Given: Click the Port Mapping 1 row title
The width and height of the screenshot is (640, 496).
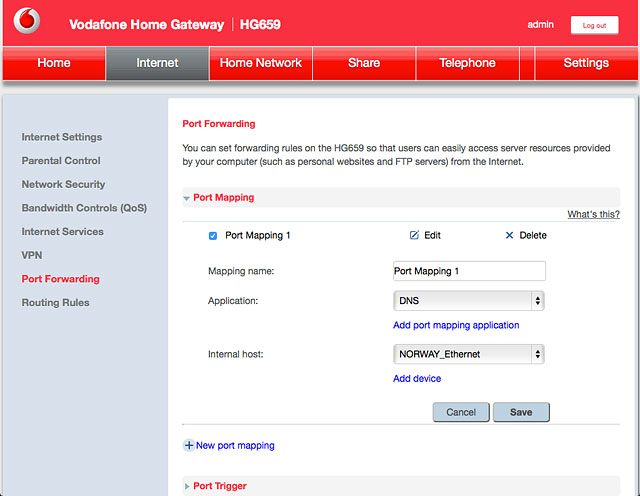Looking at the screenshot, I should [x=258, y=236].
